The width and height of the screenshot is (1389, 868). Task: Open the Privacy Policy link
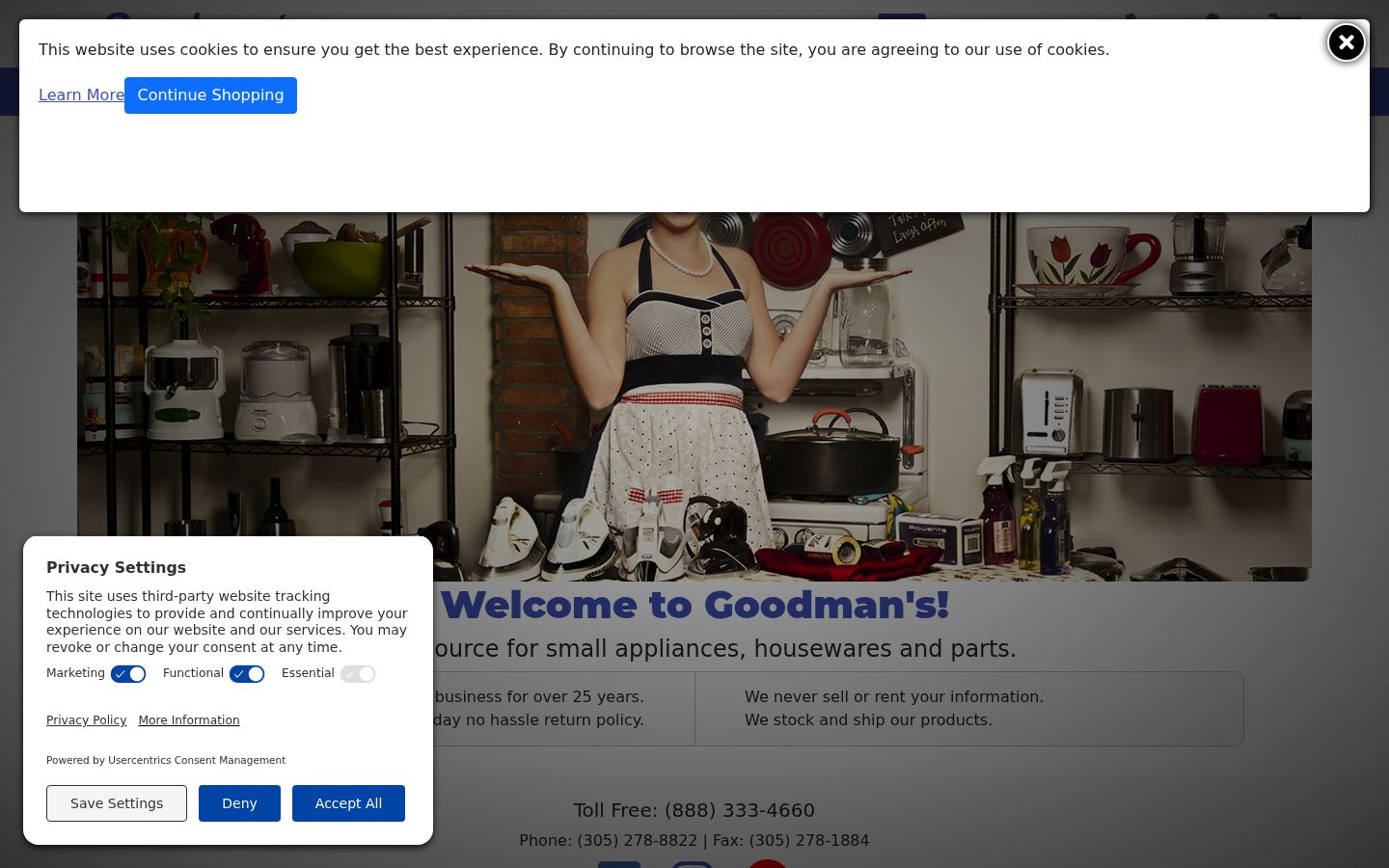coord(86,720)
